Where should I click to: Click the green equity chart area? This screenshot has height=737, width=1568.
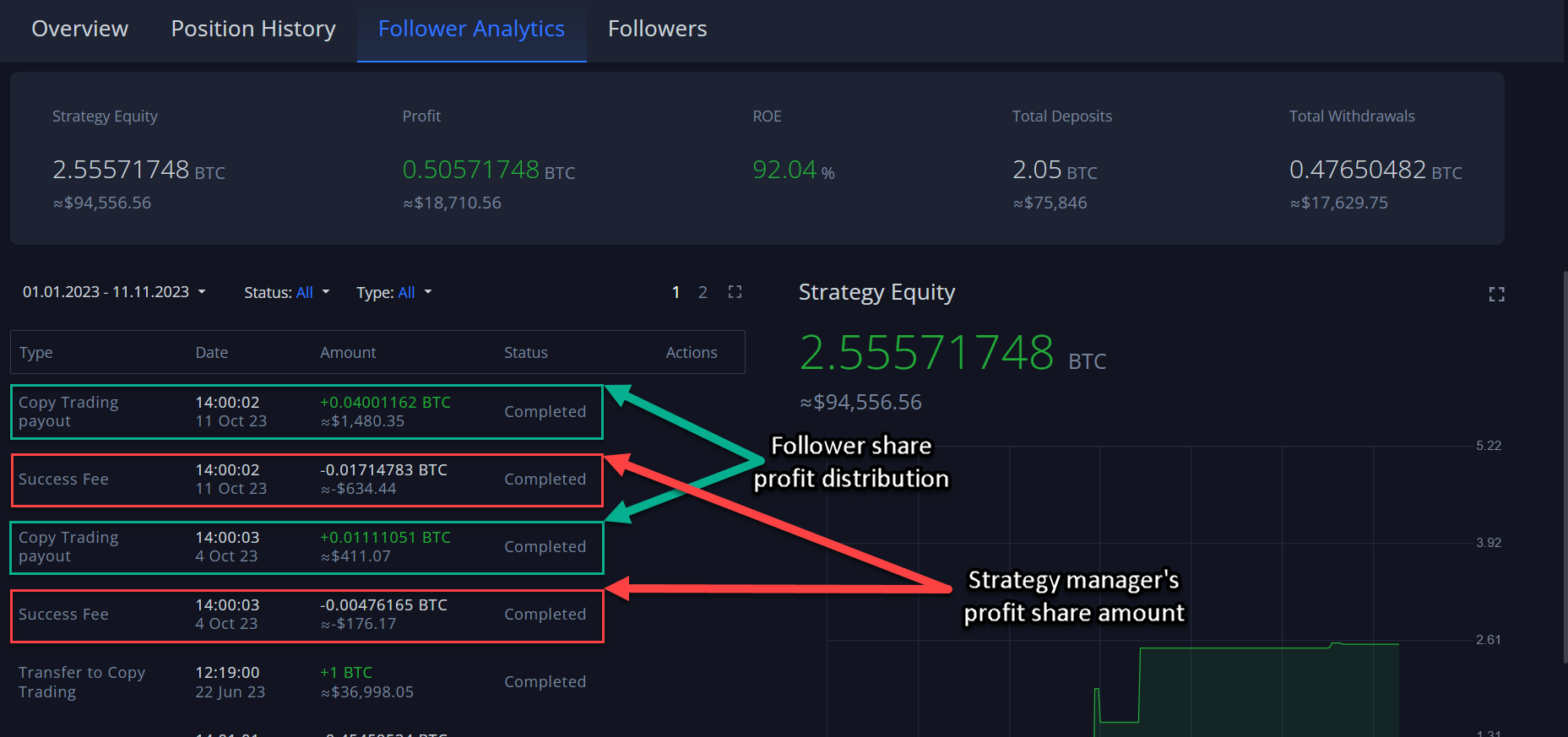[x=1267, y=692]
